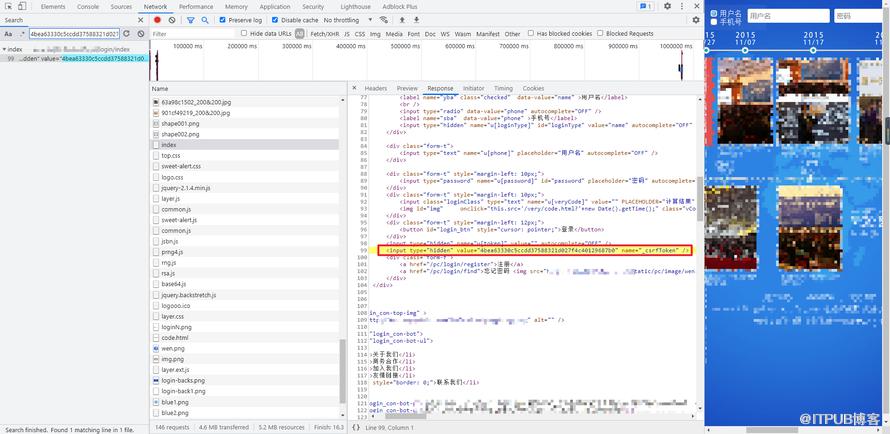Export HAR file using download arrow
Screen dimensions: 890x434
click(x=417, y=20)
